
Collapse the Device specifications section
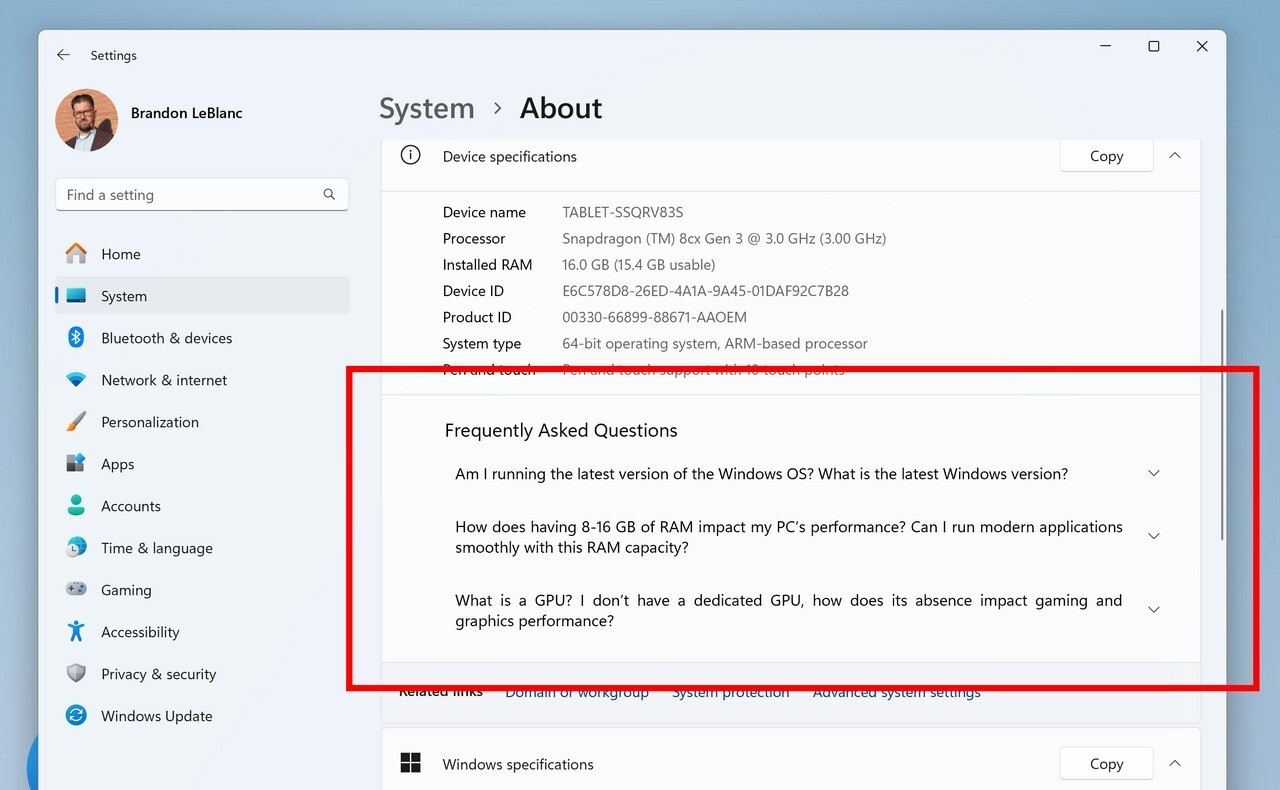1175,156
